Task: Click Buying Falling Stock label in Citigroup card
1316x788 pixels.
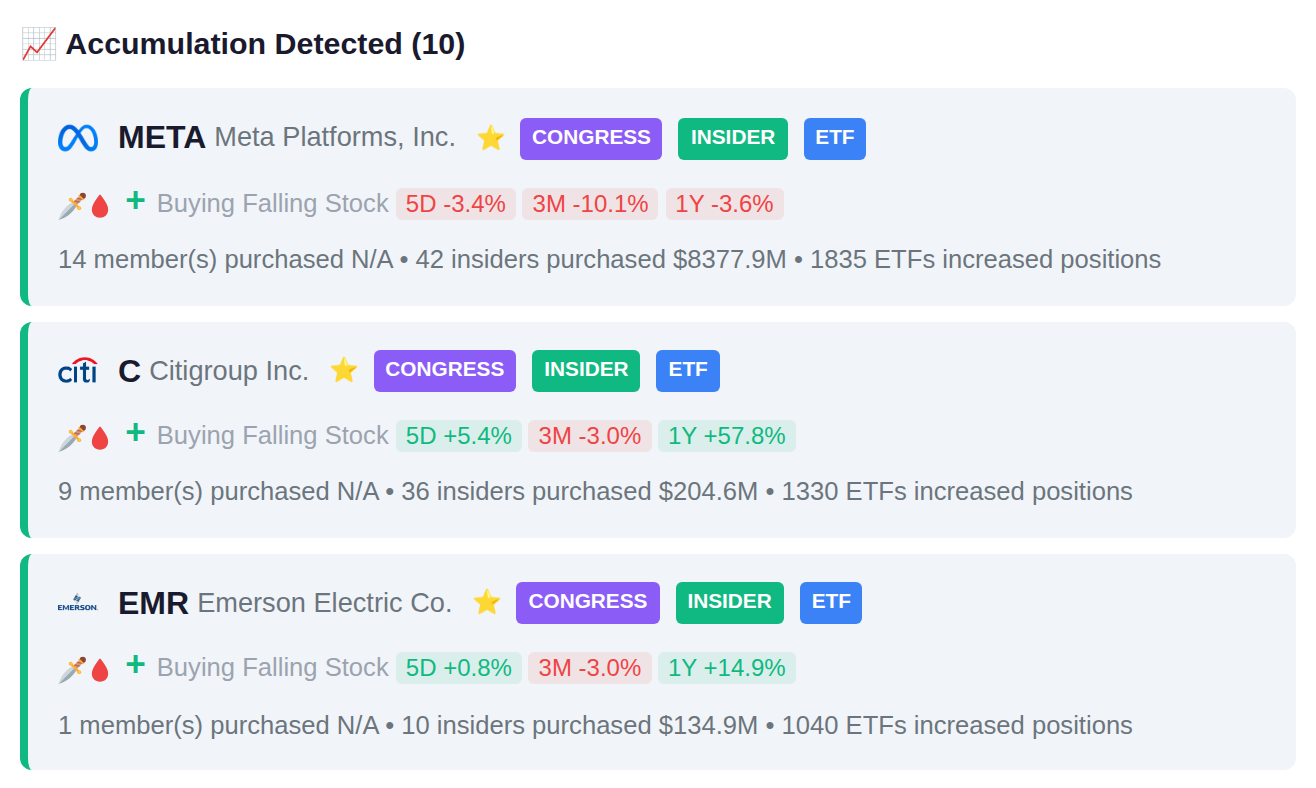Action: tap(272, 436)
